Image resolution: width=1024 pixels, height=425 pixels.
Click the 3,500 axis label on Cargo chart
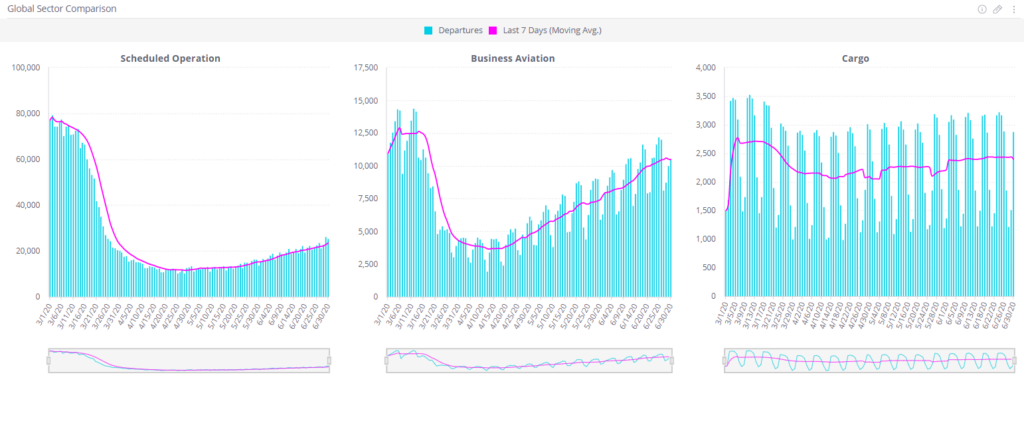coord(706,96)
